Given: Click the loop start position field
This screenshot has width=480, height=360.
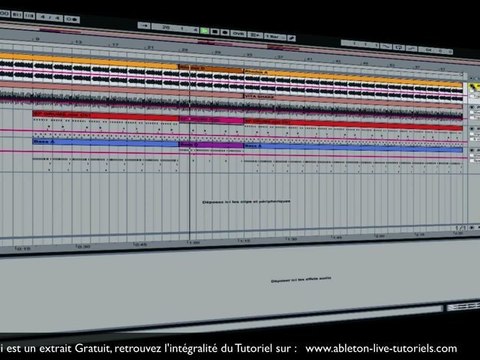Looking at the screenshot, I should pyautogui.click(x=360, y=44).
